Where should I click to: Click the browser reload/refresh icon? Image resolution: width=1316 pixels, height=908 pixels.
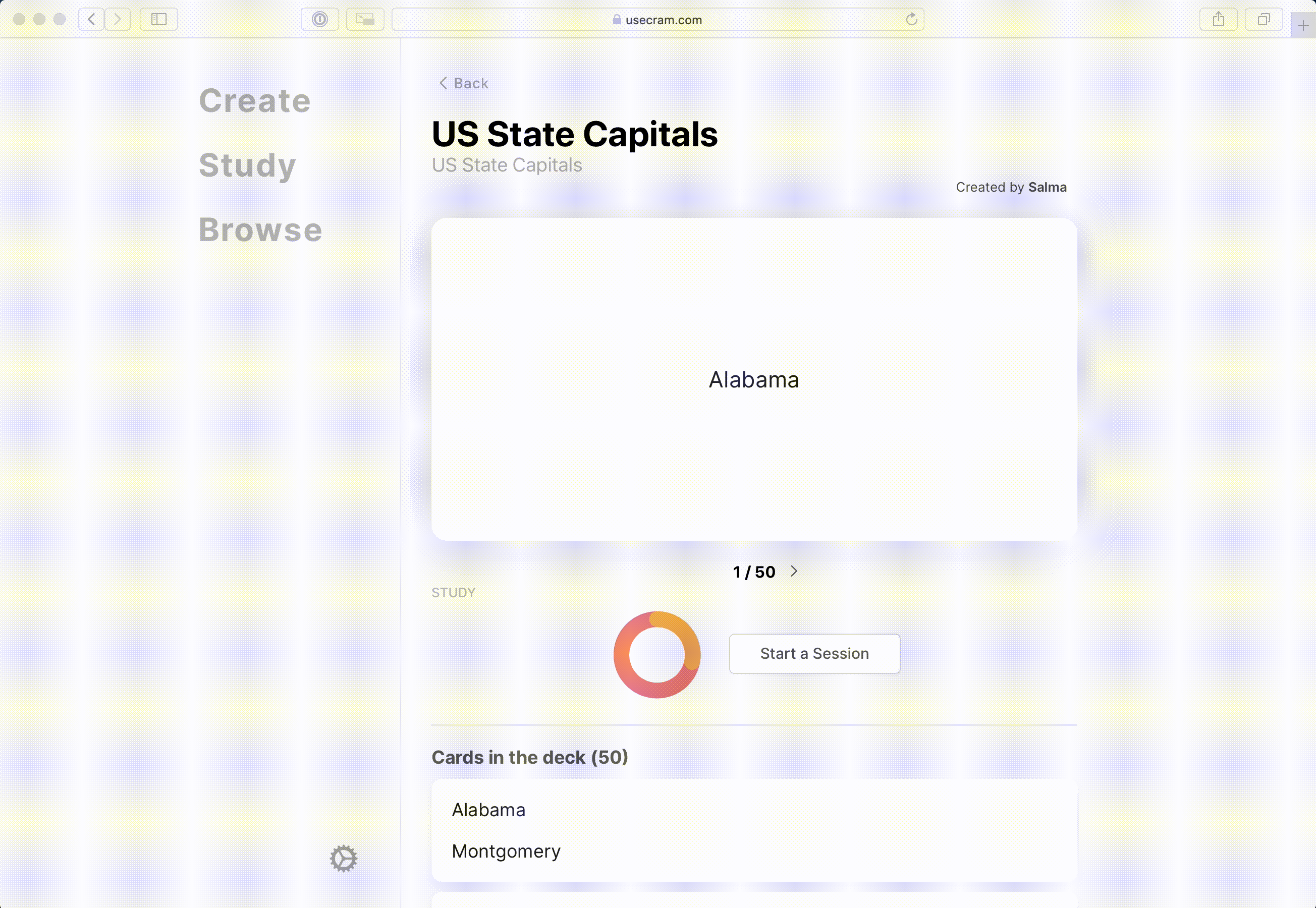912,20
